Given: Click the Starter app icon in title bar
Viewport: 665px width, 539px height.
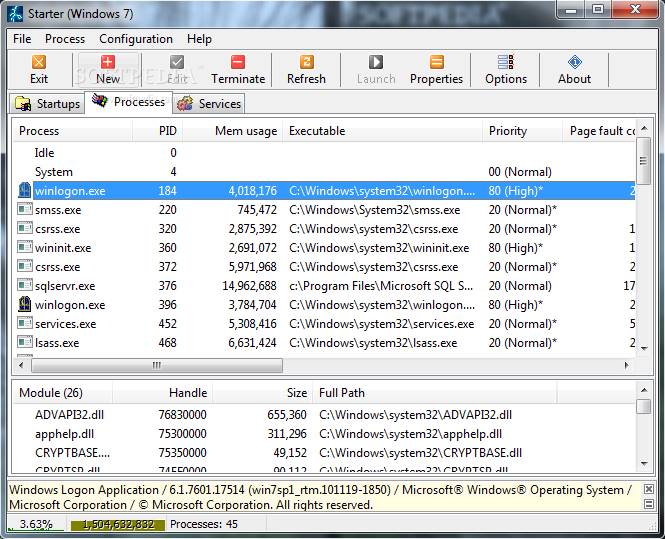Looking at the screenshot, I should coord(16,14).
